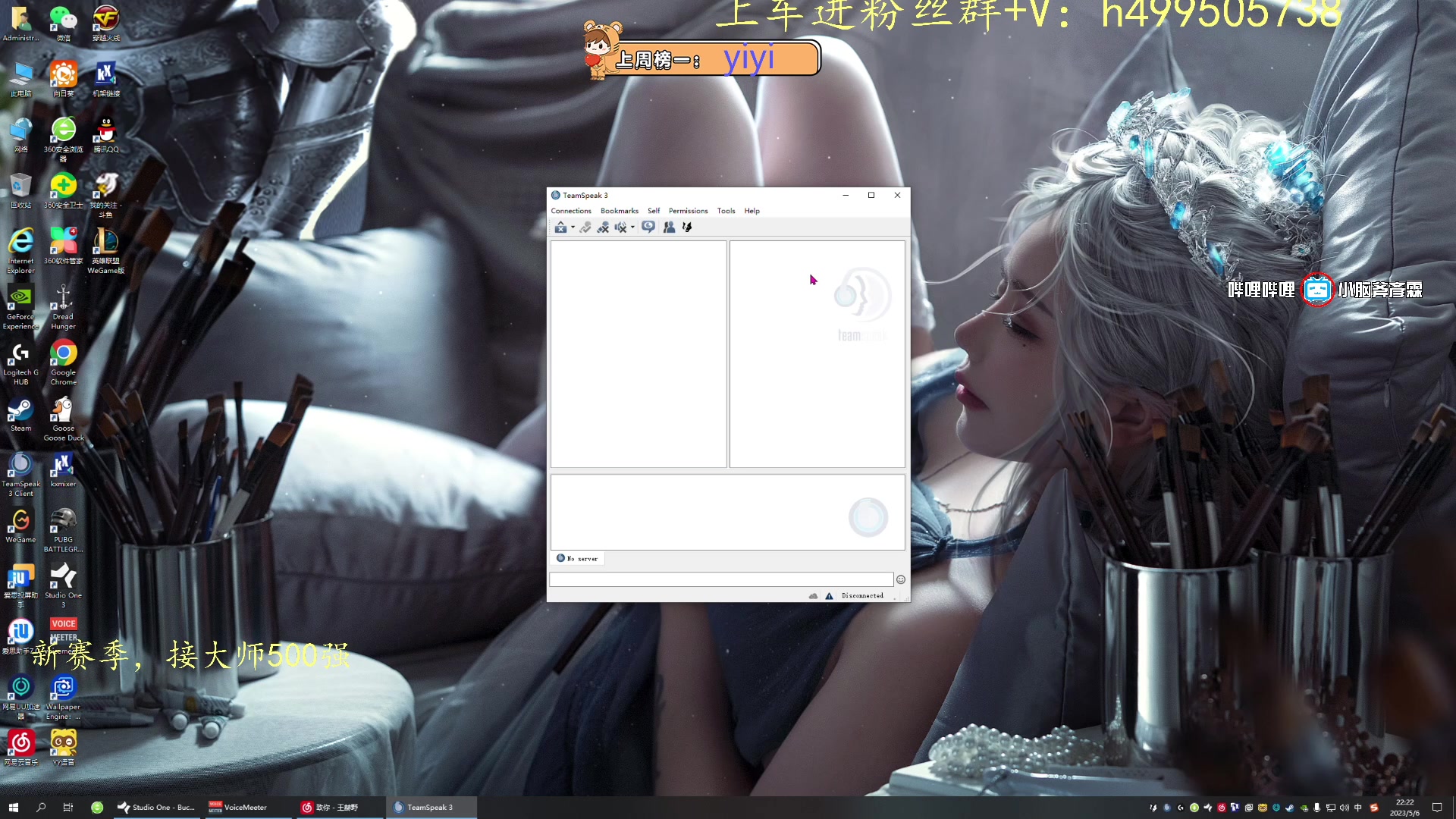Open the kxmixer desktop shortcut
The width and height of the screenshot is (1456, 819).
64,469
